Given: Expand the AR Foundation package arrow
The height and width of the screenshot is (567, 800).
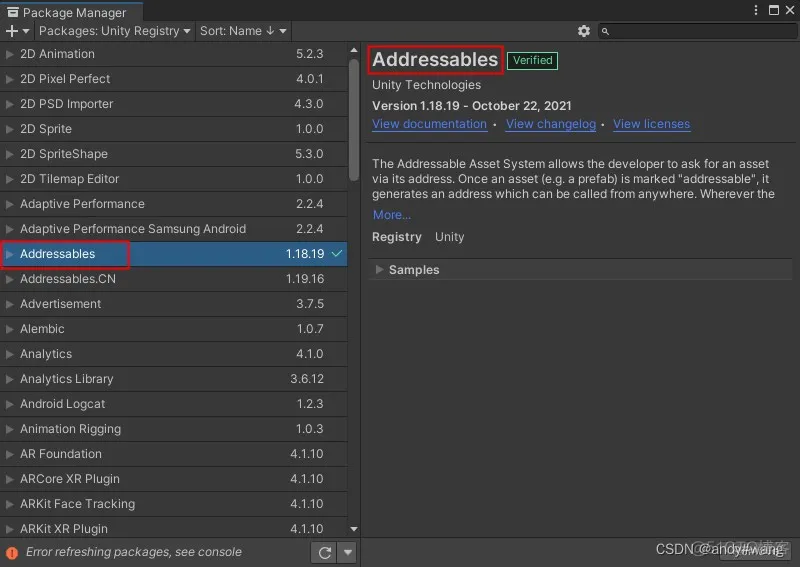Looking at the screenshot, I should click(x=9, y=454).
